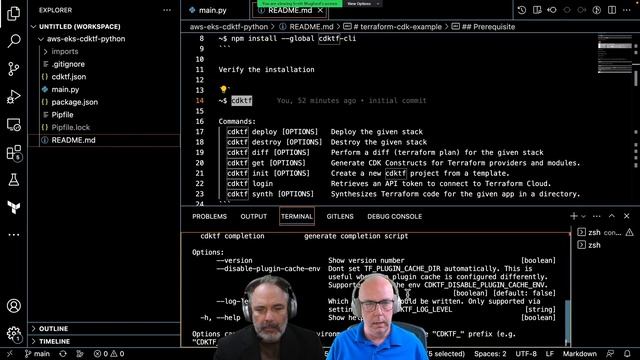Image resolution: width=640 pixels, height=360 pixels.
Task: Open the Testing flask view
Action: (x=13, y=180)
